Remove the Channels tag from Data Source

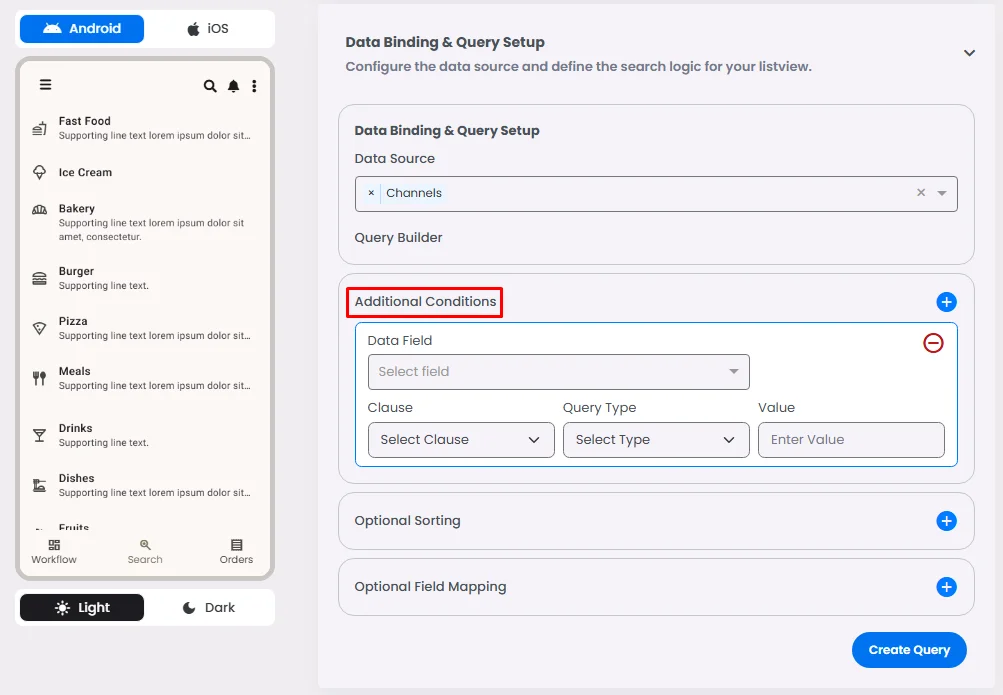tap(371, 193)
